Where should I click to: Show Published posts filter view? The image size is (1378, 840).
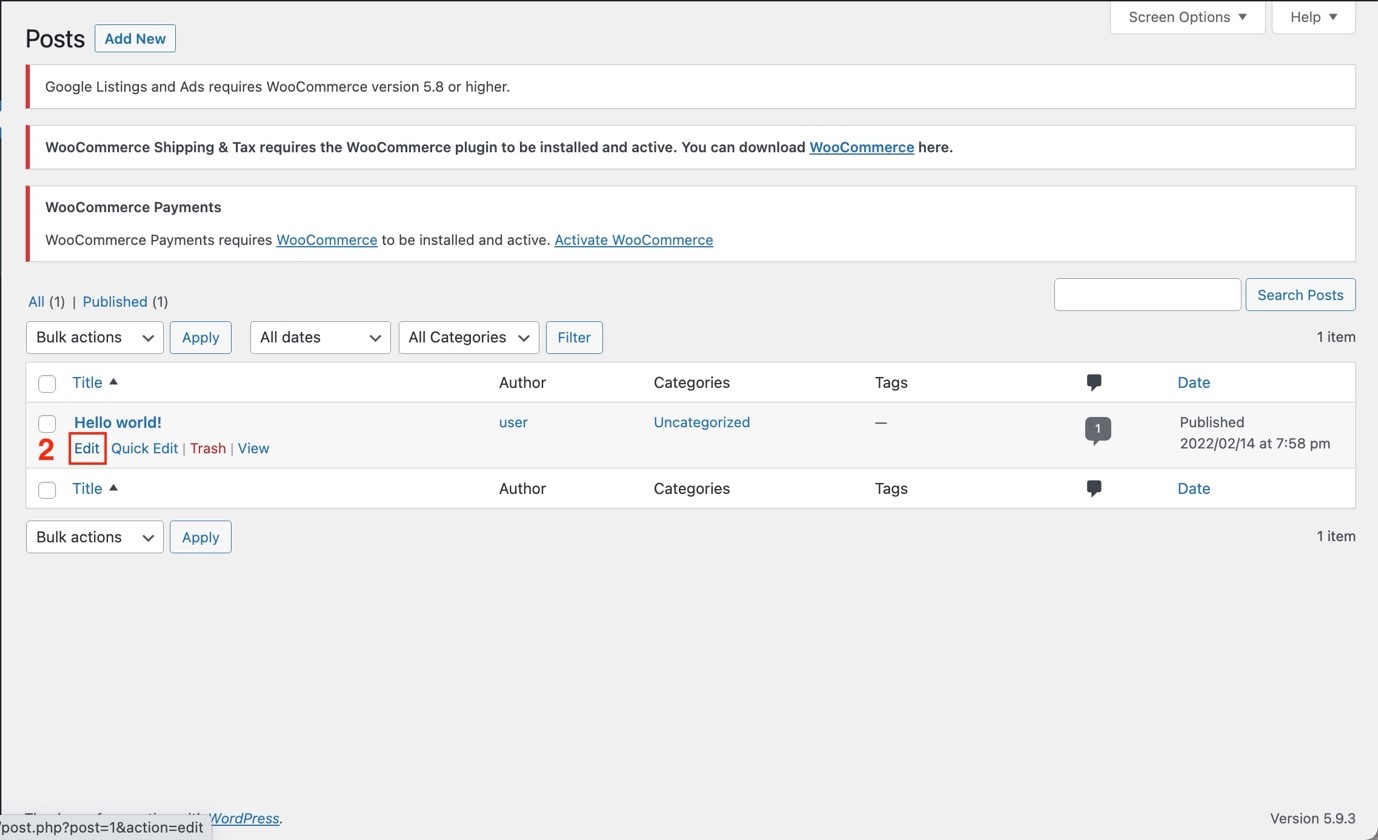[115, 301]
